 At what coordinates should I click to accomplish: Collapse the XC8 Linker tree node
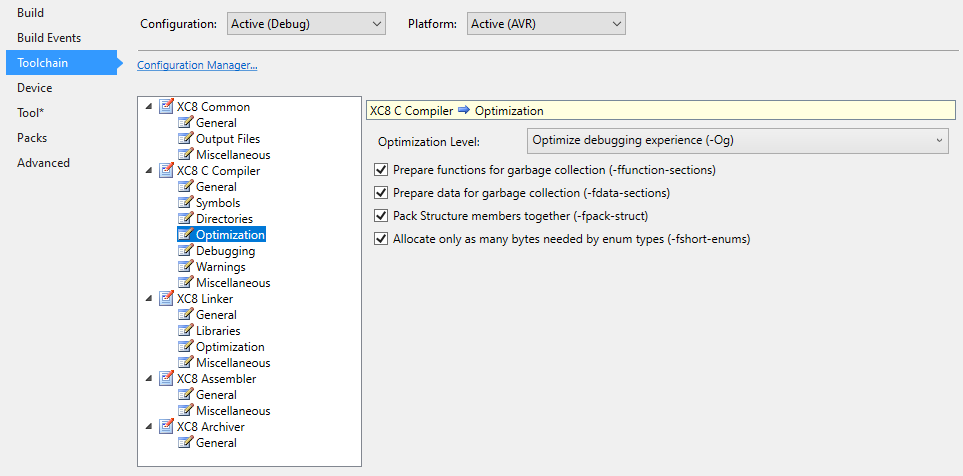coord(149,299)
